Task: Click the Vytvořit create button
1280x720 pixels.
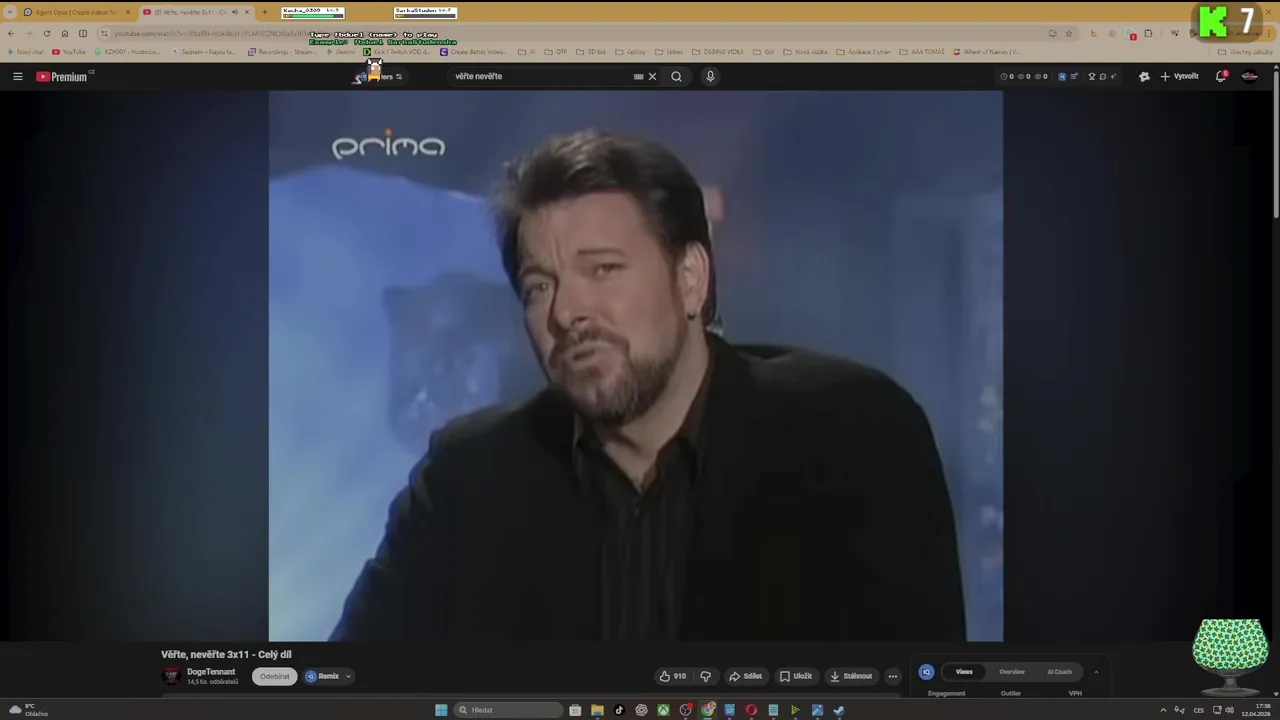Action: 1179,76
